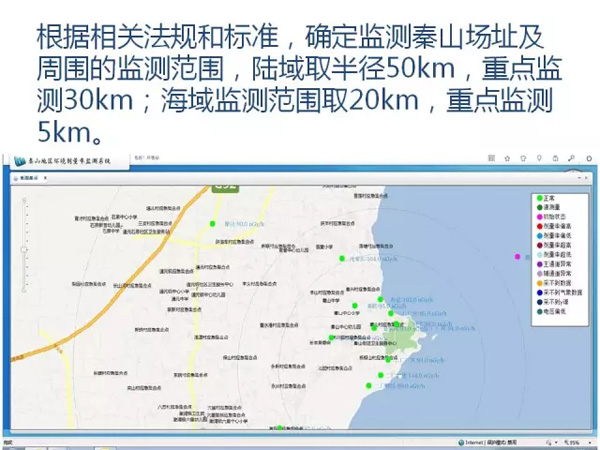The width and height of the screenshot is (600, 450).
Task: Click the 辅通道异常 legend label
Action: [558, 274]
